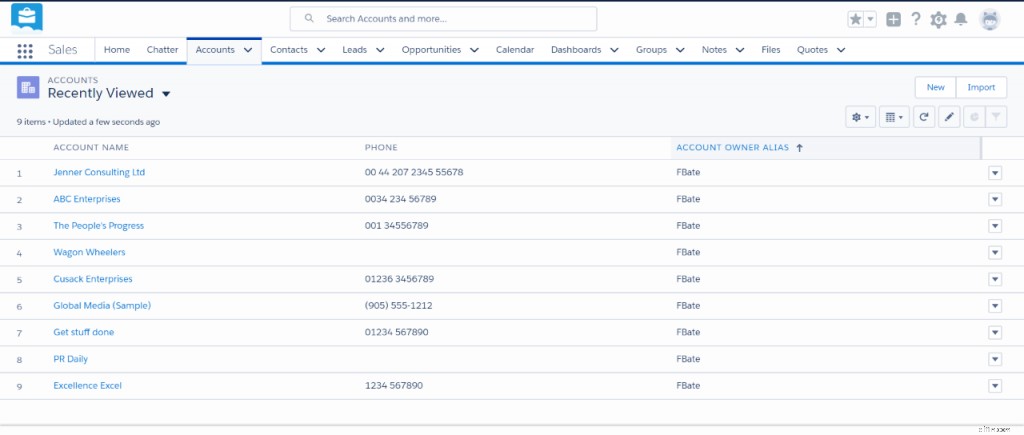Click phone number 0034 234 56789
Image resolution: width=1024 pixels, height=435 pixels.
[400, 199]
